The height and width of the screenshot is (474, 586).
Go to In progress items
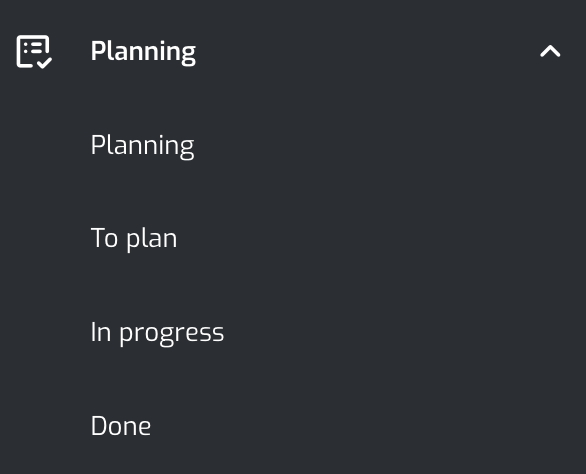point(157,332)
